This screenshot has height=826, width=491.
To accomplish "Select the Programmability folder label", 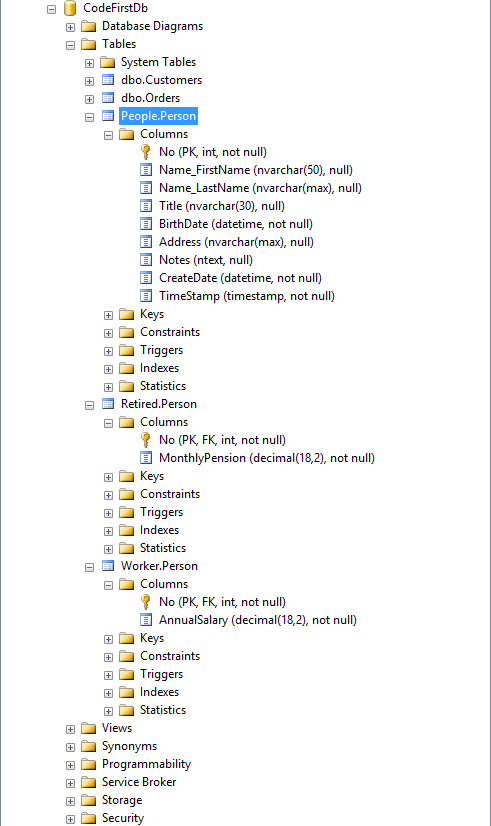I will (146, 764).
